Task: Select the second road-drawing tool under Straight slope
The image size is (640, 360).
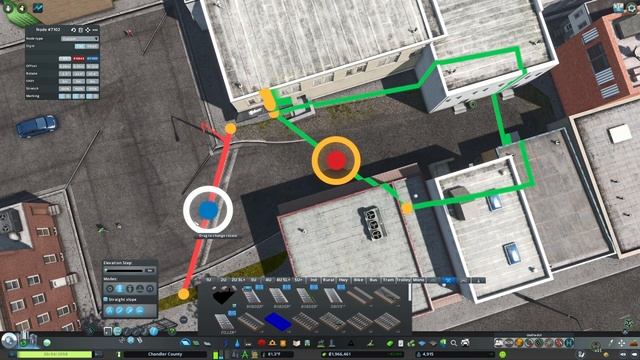Action: click(x=120, y=310)
